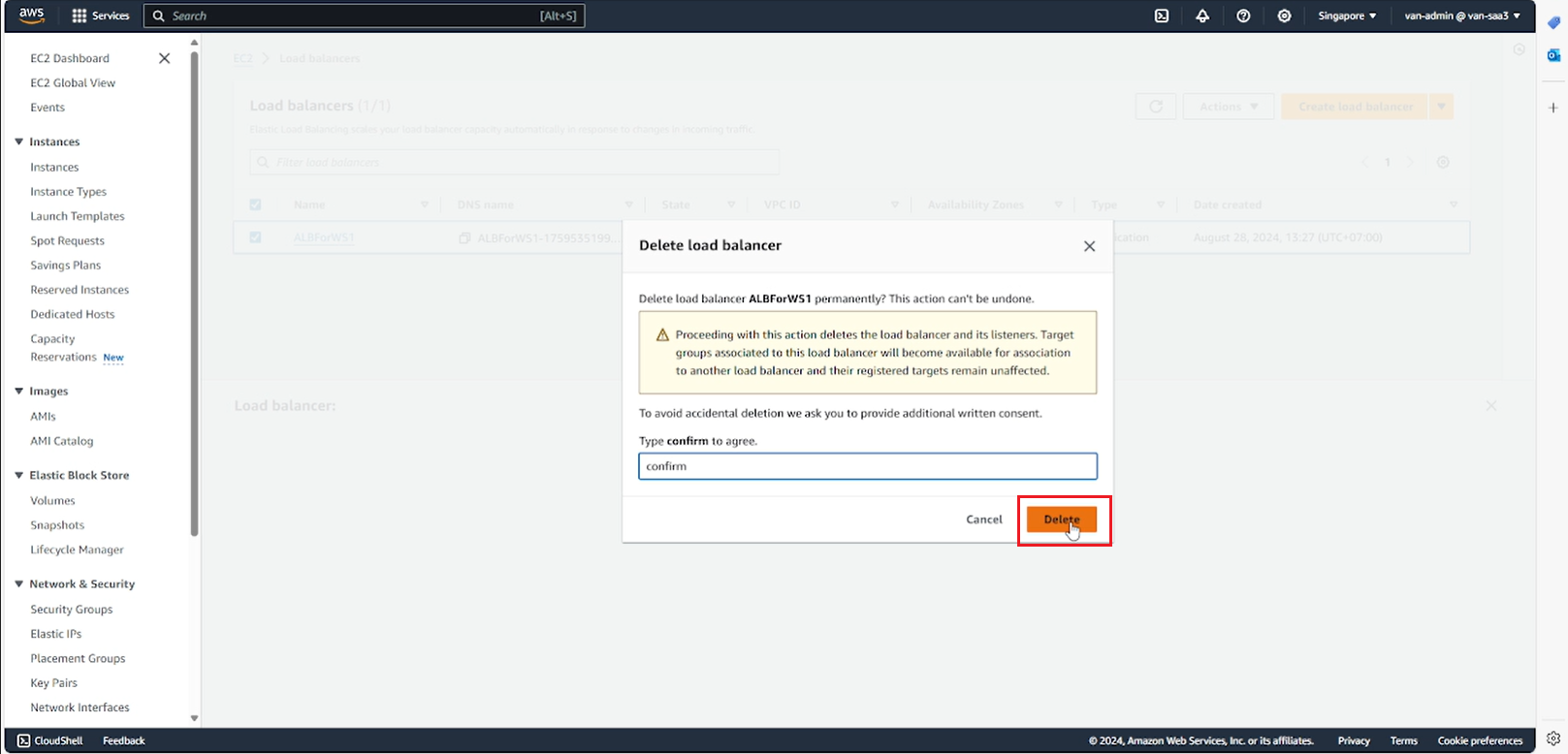This screenshot has height=754, width=1568.
Task: Open AMI Catalog
Action: 62,441
